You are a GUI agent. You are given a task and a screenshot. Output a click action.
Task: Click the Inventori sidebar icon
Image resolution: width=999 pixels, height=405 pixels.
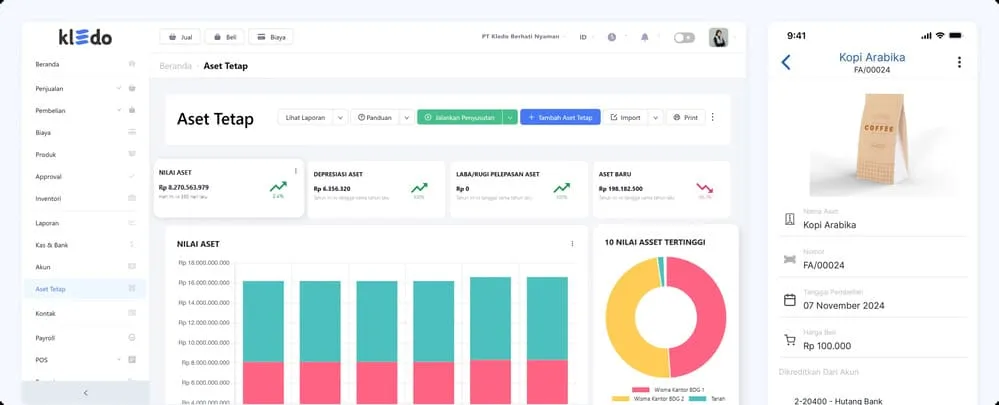pos(132,198)
